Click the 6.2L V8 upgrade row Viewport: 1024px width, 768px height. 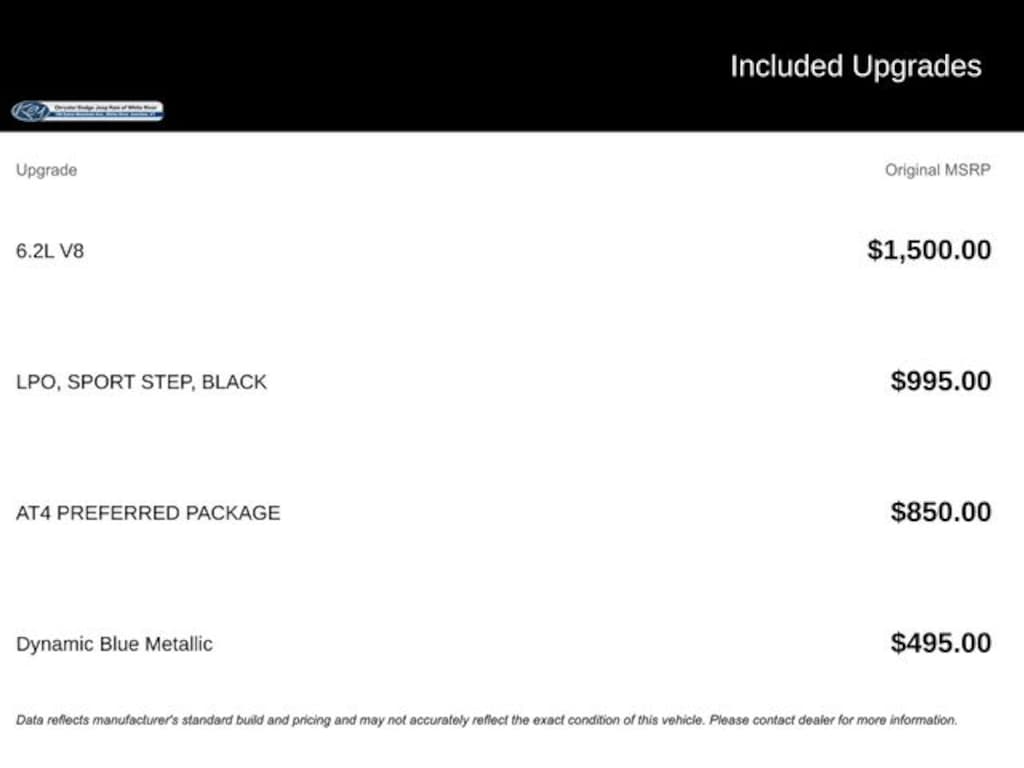coord(50,251)
